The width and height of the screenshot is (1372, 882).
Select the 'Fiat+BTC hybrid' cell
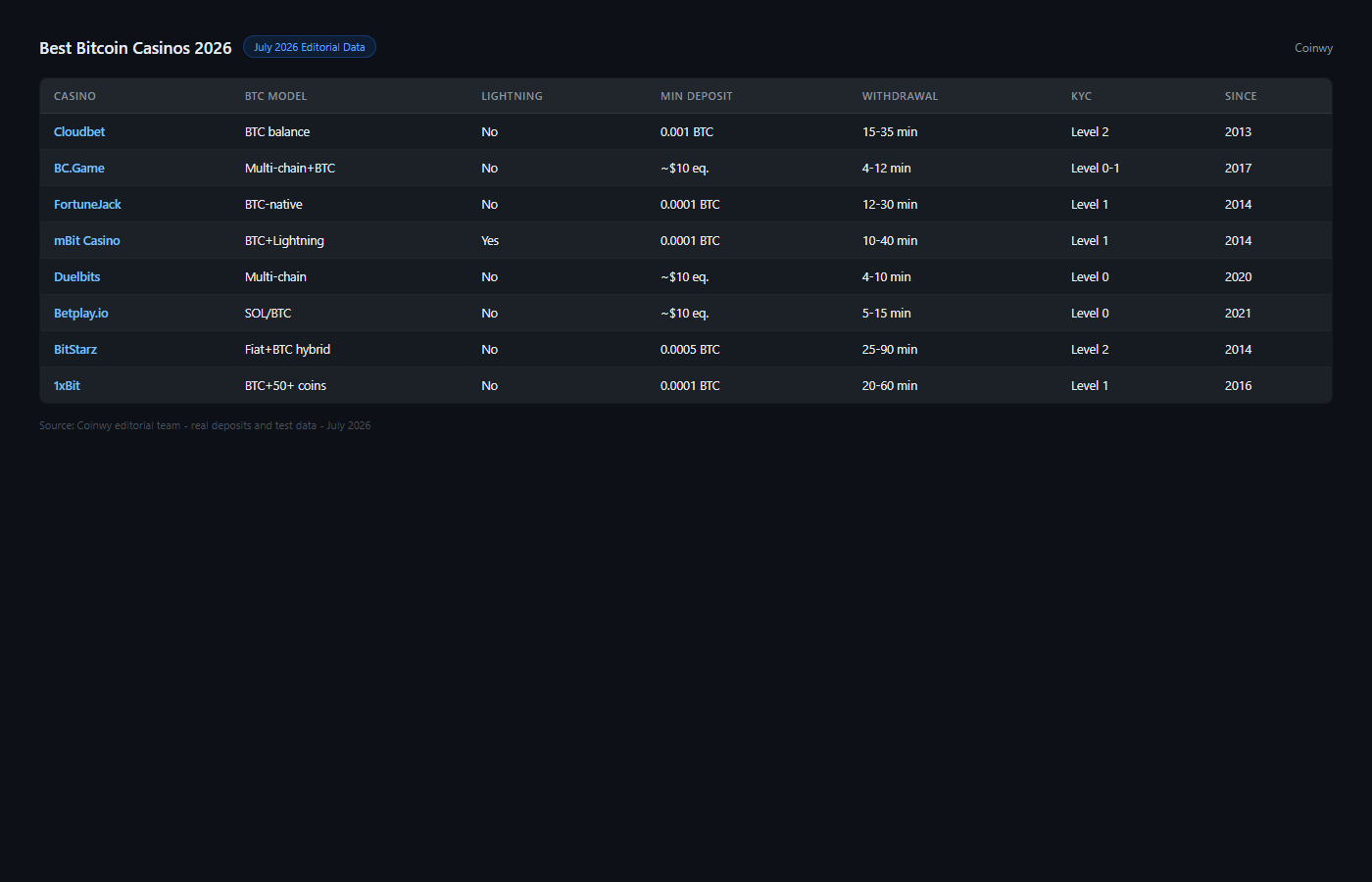287,349
